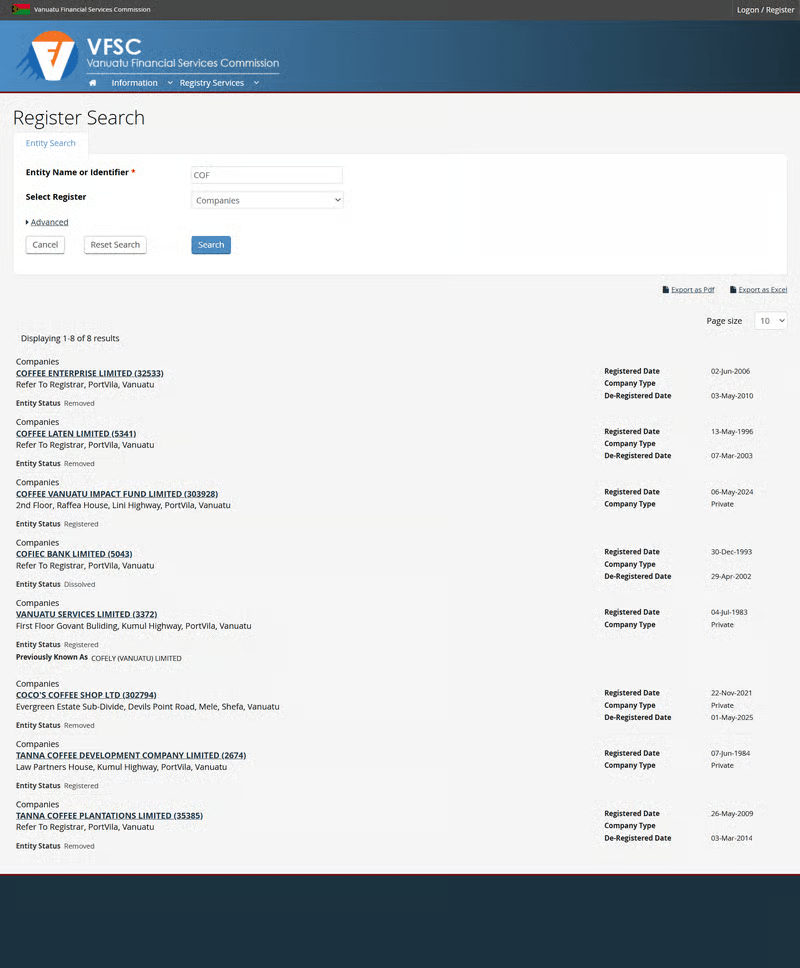Image resolution: width=800 pixels, height=968 pixels.
Task: Open COFFEE ENTERPRISE LIMITED (32533) record
Action: click(x=90, y=373)
